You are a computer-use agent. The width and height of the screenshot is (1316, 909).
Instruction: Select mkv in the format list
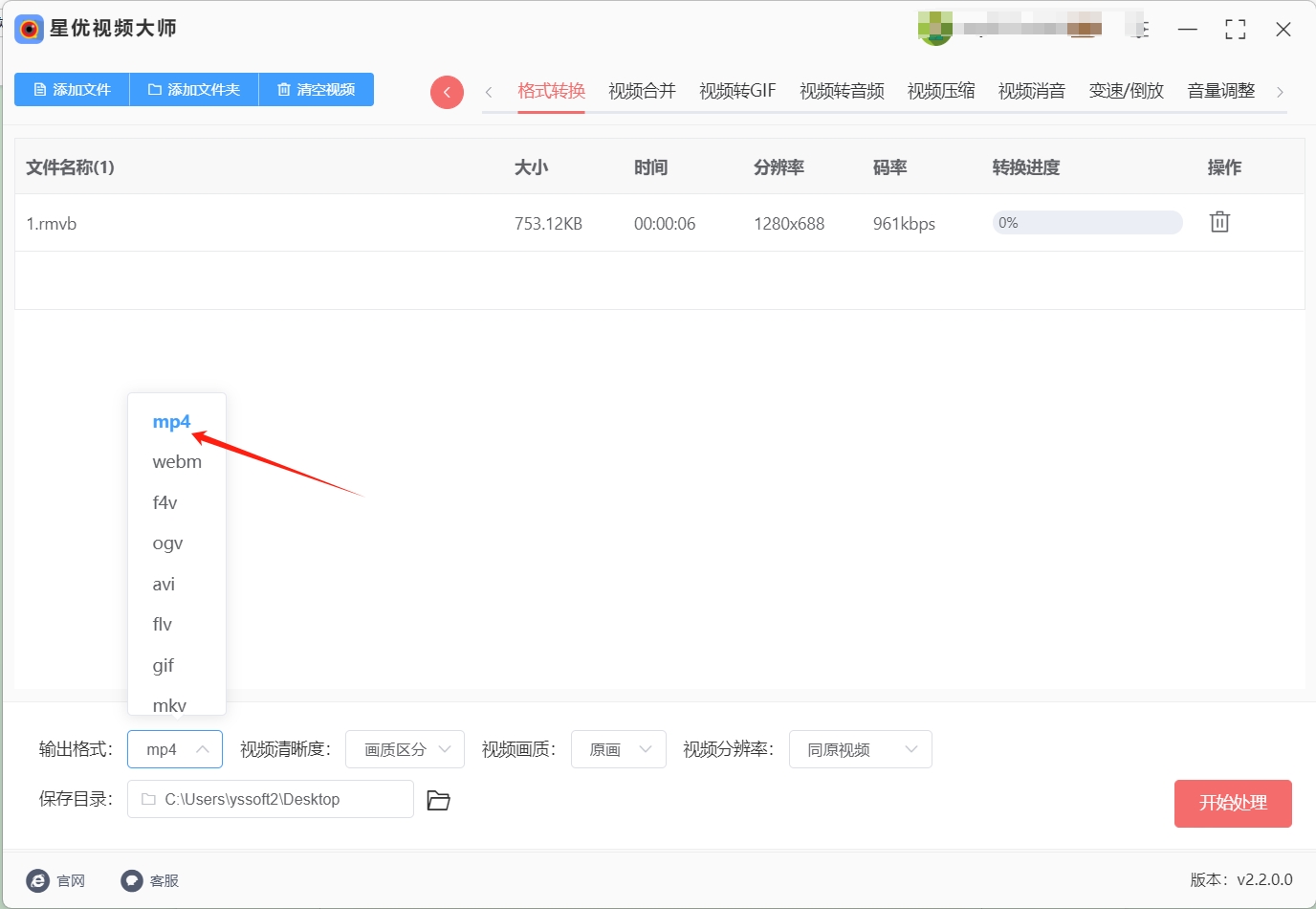pos(177,704)
